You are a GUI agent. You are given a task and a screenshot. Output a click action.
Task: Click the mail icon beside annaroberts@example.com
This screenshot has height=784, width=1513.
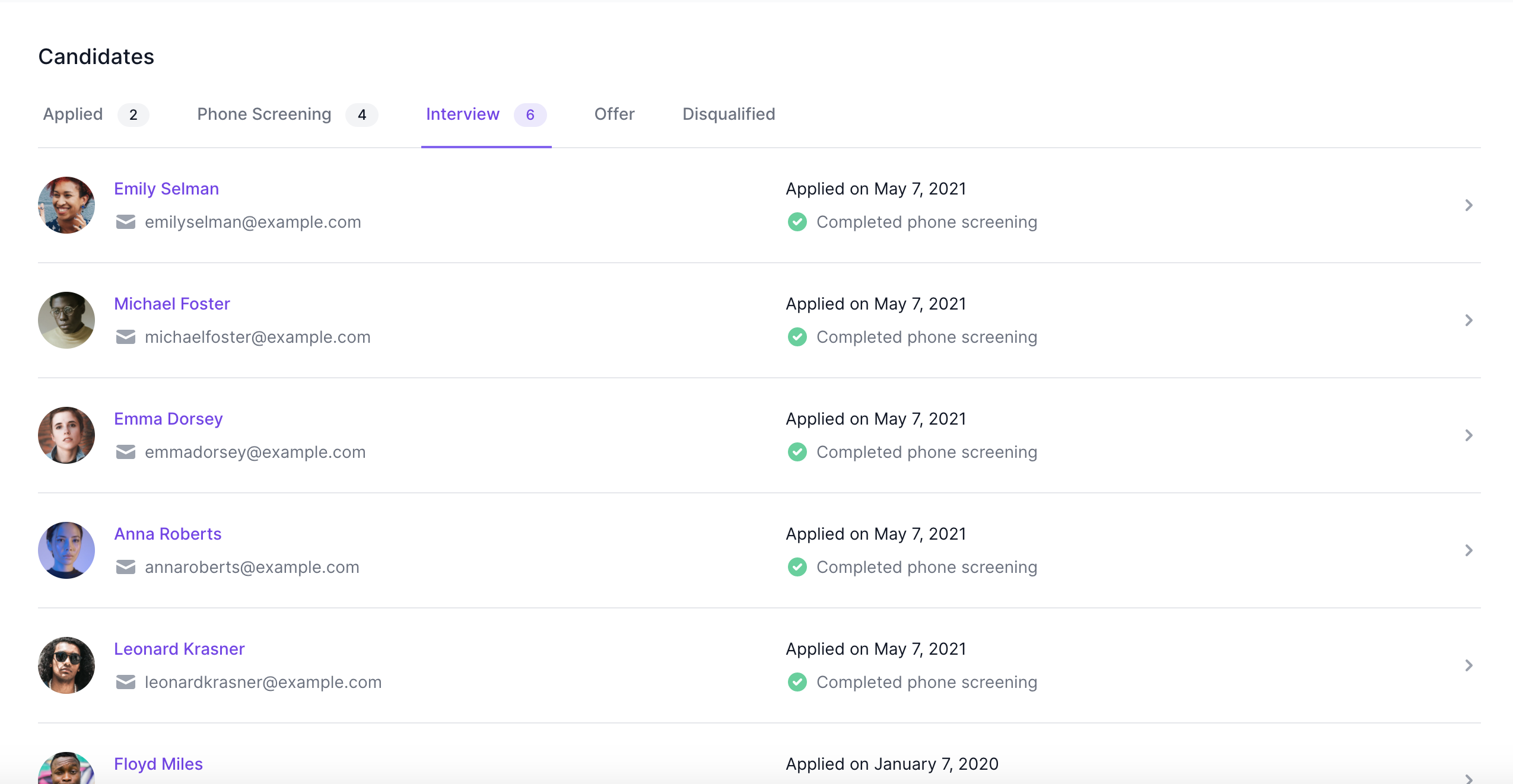(126, 567)
